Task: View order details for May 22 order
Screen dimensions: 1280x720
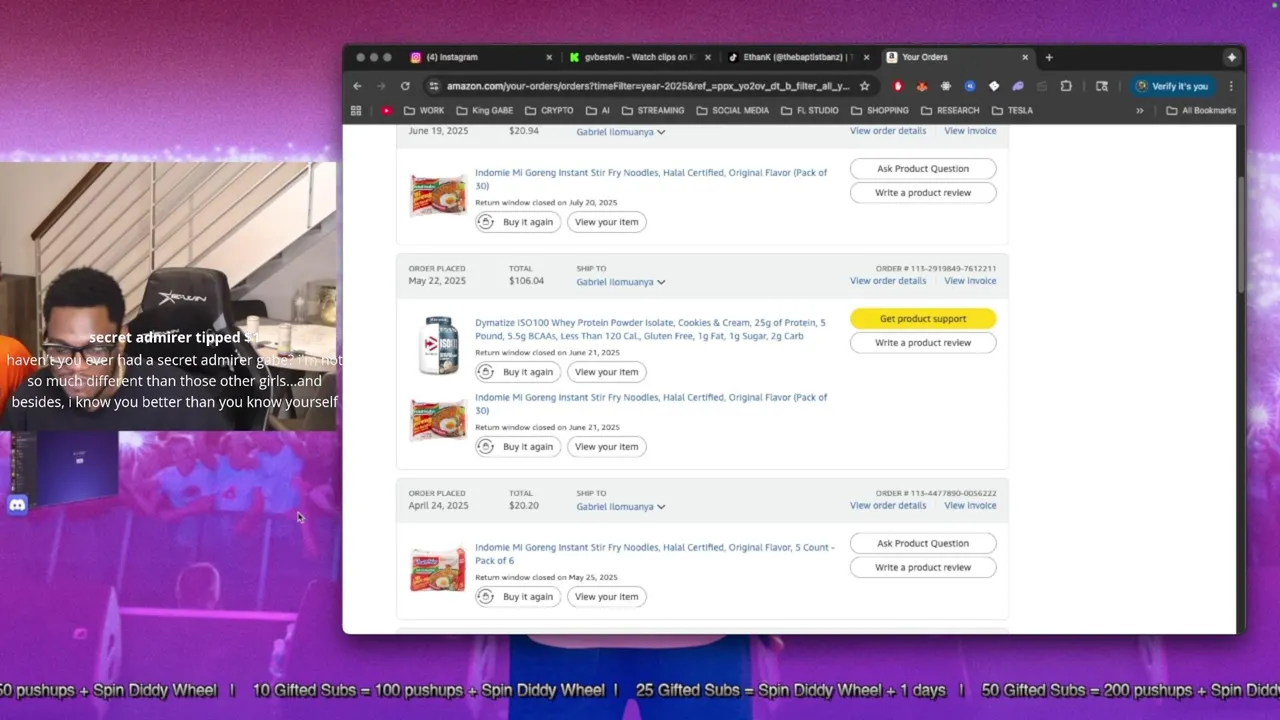Action: 888,281
